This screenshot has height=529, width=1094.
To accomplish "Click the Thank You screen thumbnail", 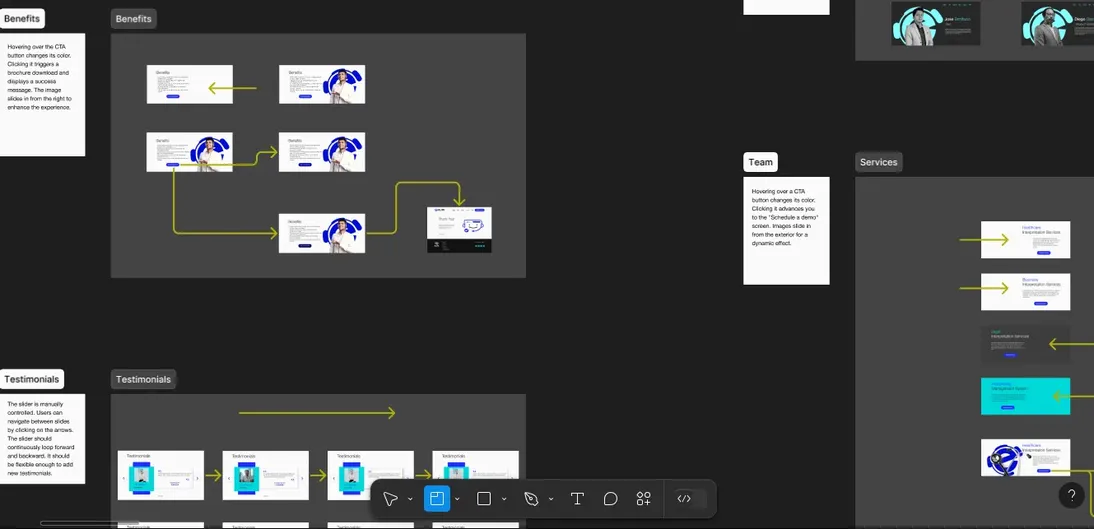I will click(x=459, y=230).
